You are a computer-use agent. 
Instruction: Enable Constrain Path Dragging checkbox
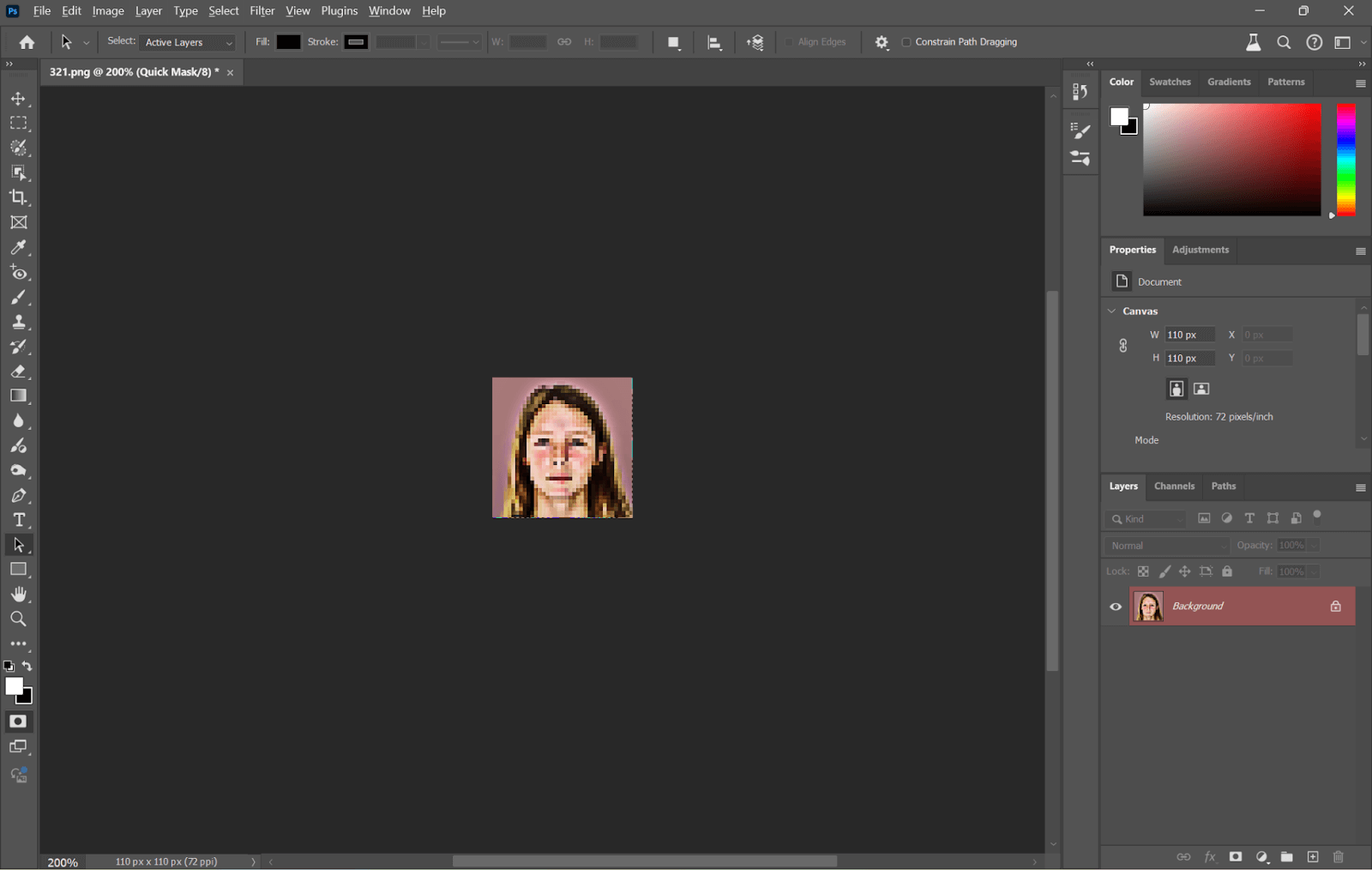906,42
